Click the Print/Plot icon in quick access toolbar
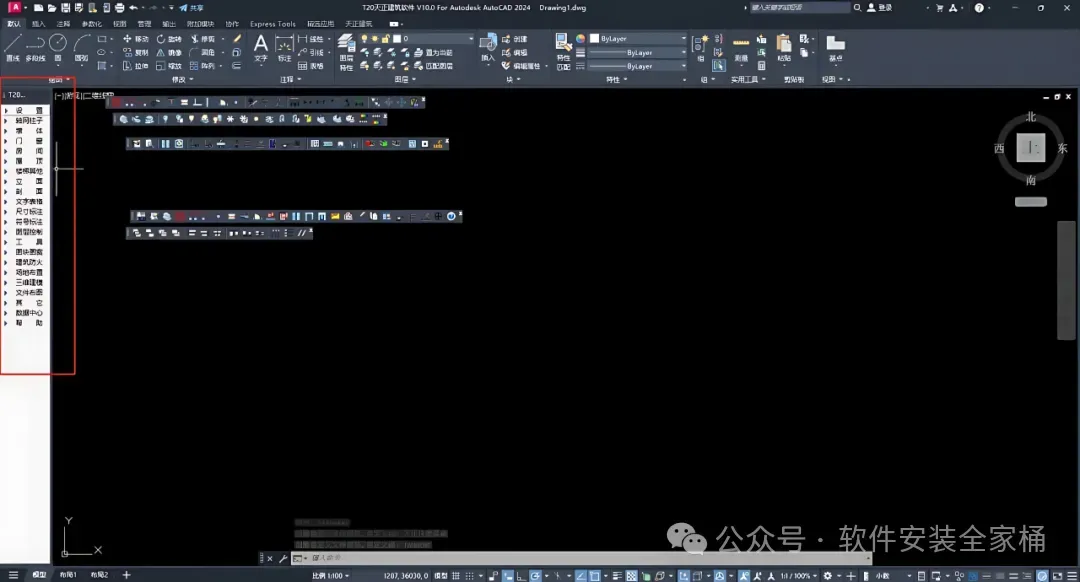The image size is (1080, 582). click(120, 8)
